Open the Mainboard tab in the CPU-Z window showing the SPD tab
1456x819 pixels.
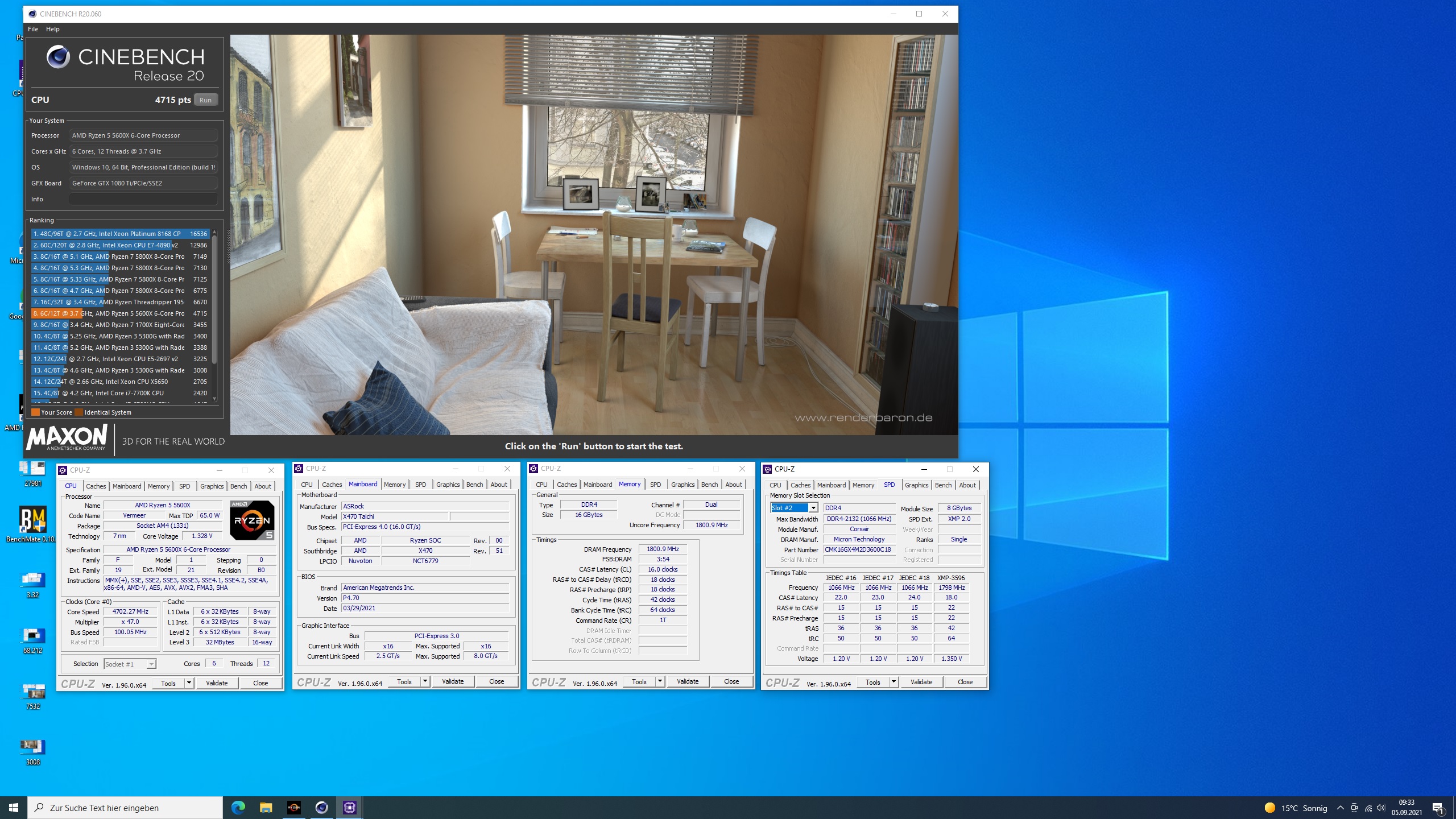click(x=832, y=485)
